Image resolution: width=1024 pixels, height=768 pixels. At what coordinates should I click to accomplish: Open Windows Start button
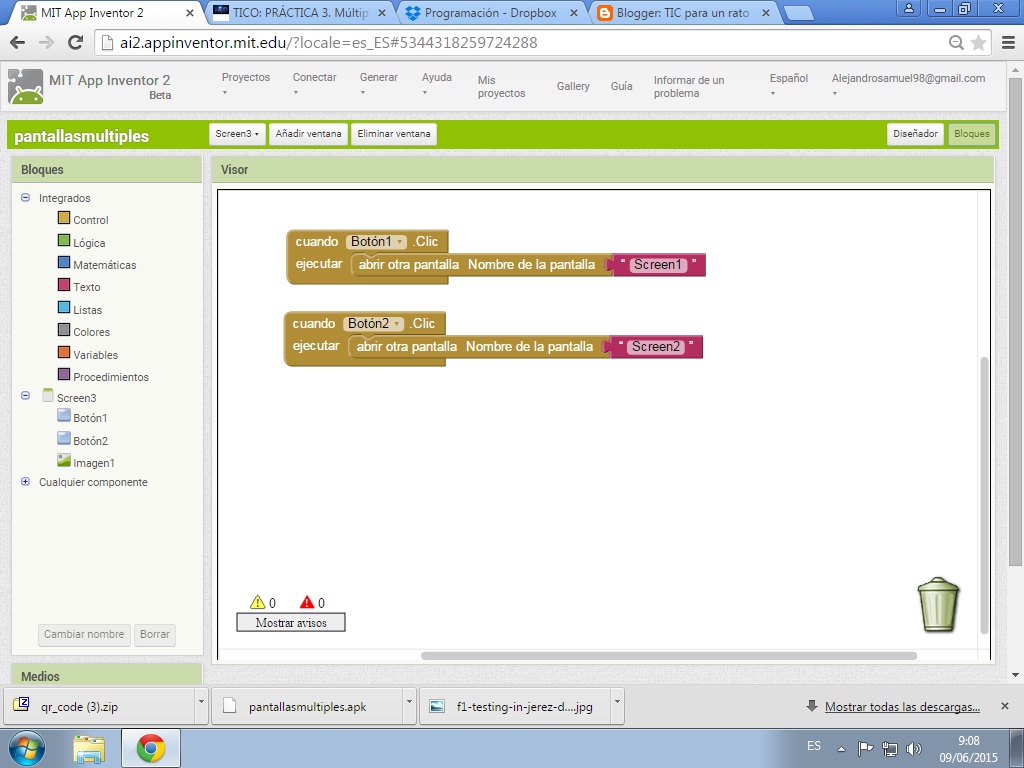pos(27,748)
